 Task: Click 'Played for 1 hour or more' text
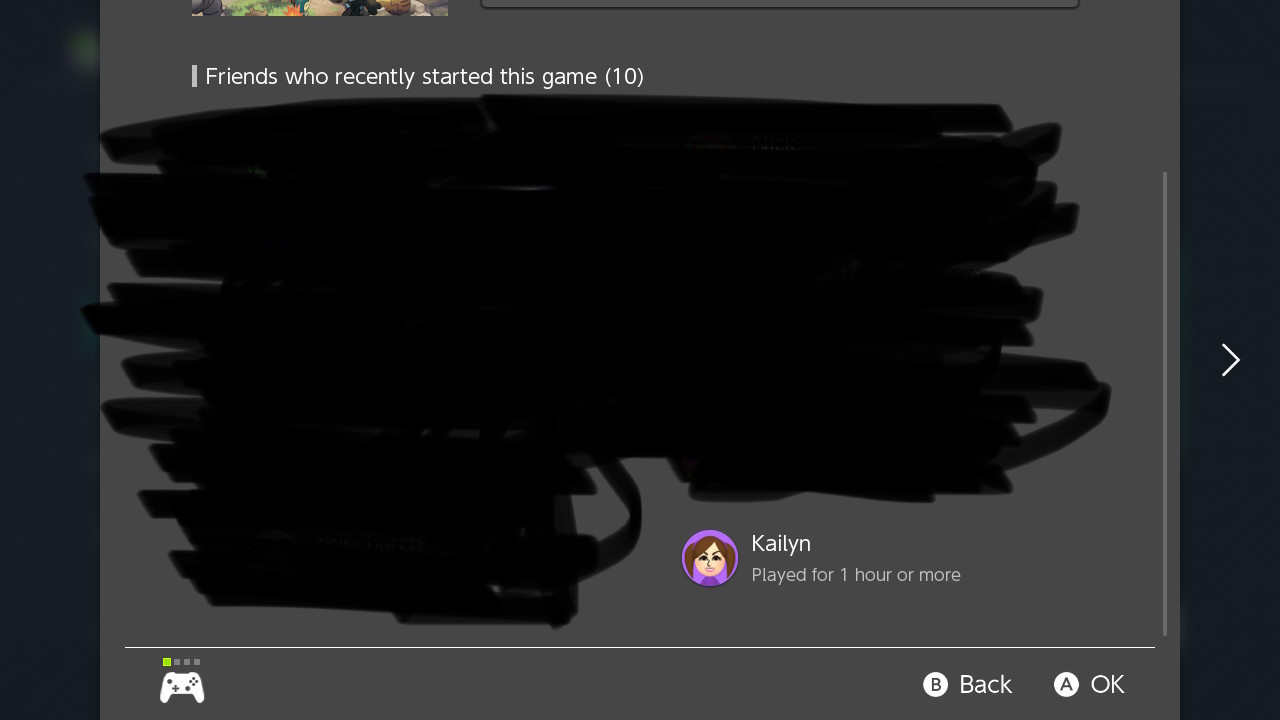(x=856, y=575)
